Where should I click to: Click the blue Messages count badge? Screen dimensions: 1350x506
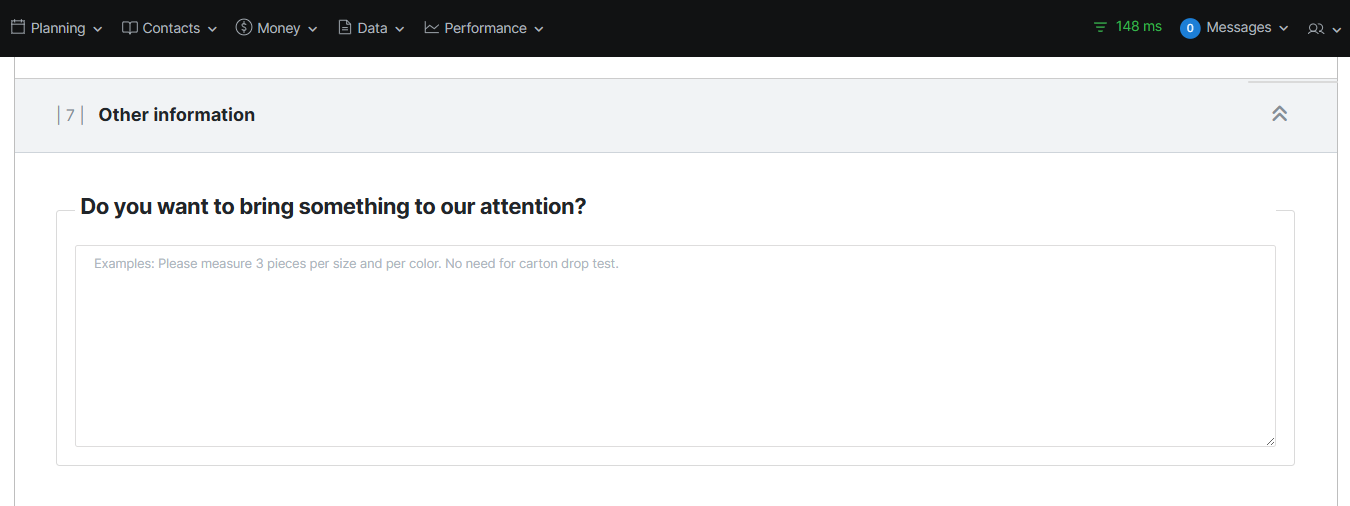point(1190,28)
